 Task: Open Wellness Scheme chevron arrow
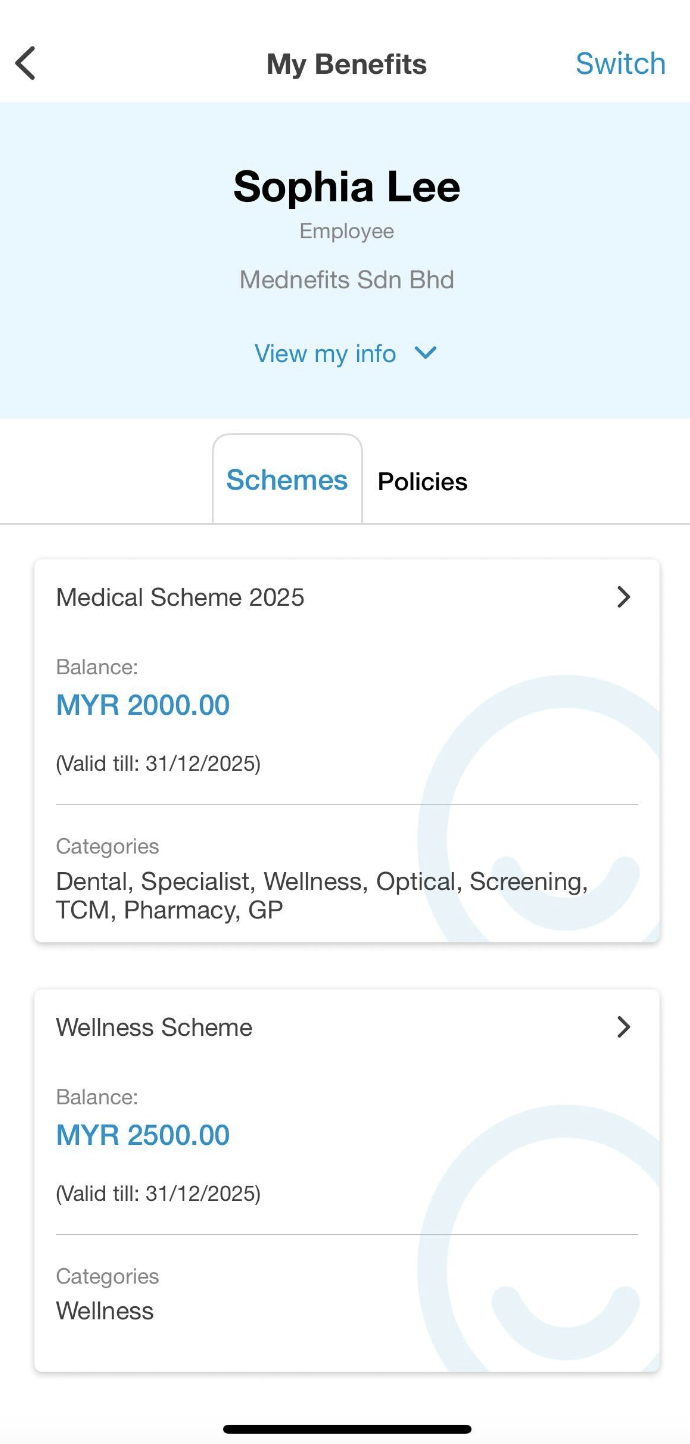(x=624, y=1027)
